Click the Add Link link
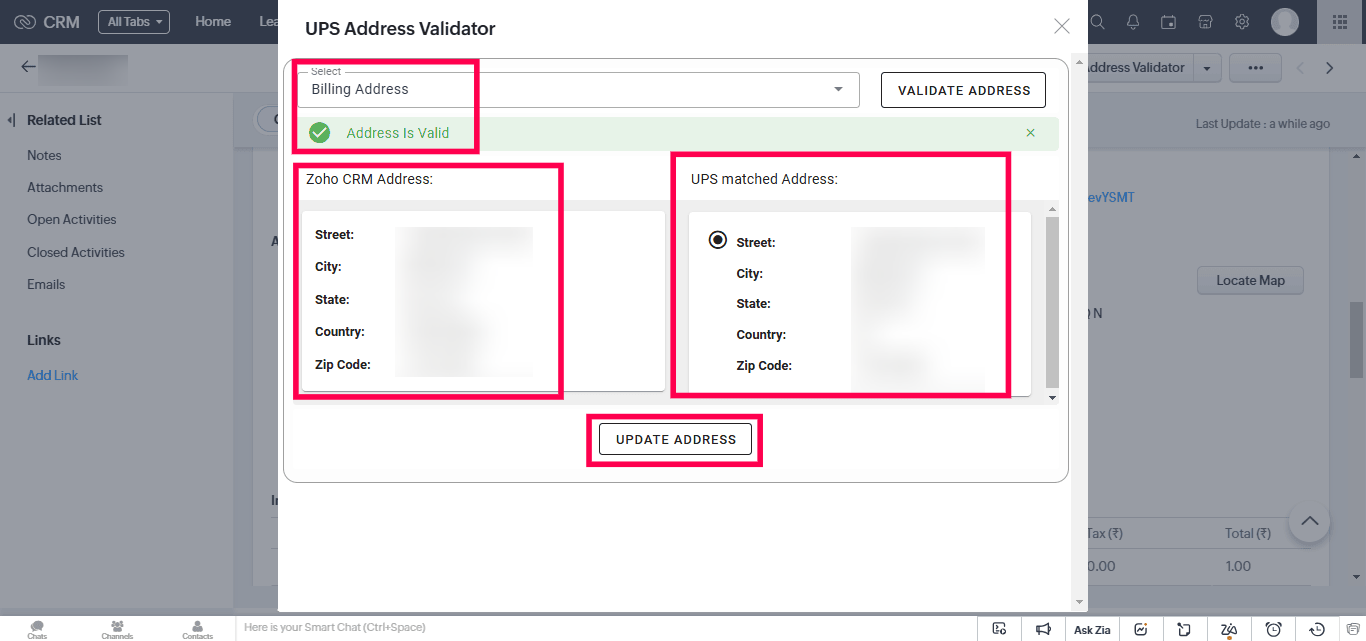This screenshot has height=641, width=1366. tap(53, 375)
